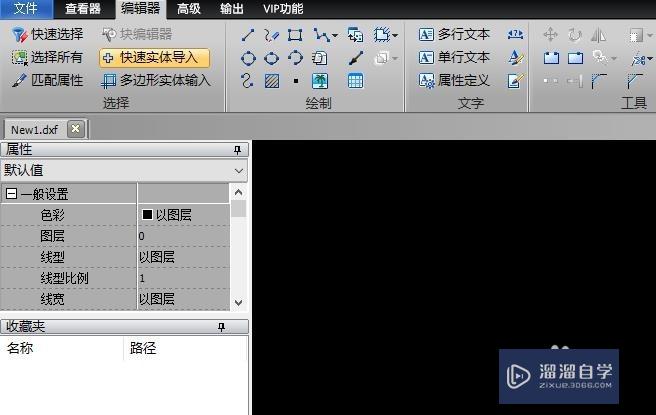This screenshot has height=415, width=656.
Task: Select the leader arrow tool
Action: tap(356, 58)
